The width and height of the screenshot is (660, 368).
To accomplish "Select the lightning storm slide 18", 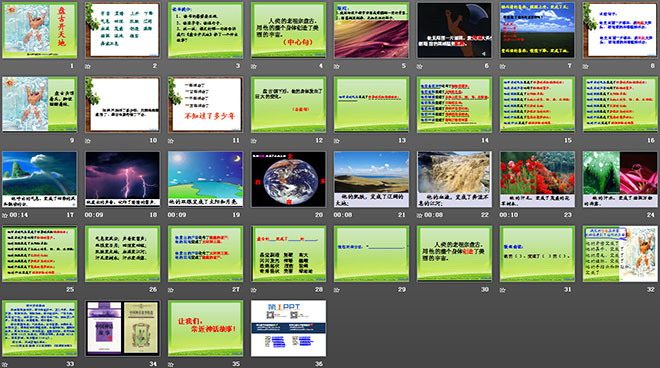I will (x=122, y=179).
